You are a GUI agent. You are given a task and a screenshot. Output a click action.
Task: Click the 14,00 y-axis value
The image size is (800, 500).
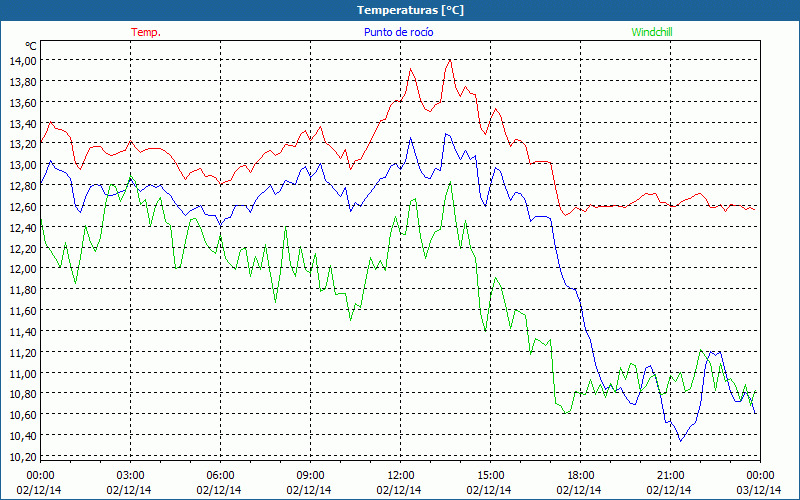pos(23,61)
